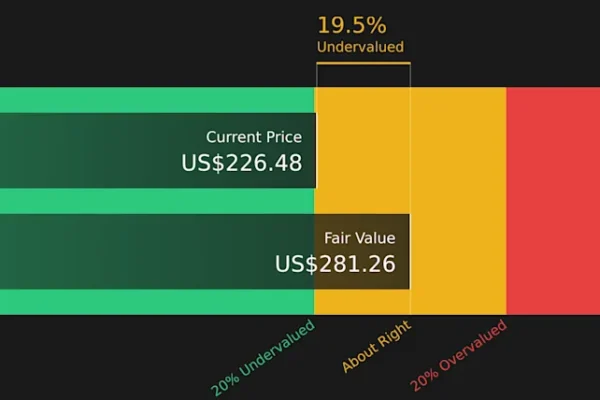The height and width of the screenshot is (400, 600).
Task: Click the yellow area beside the Current Price bar
Action: (x=362, y=150)
